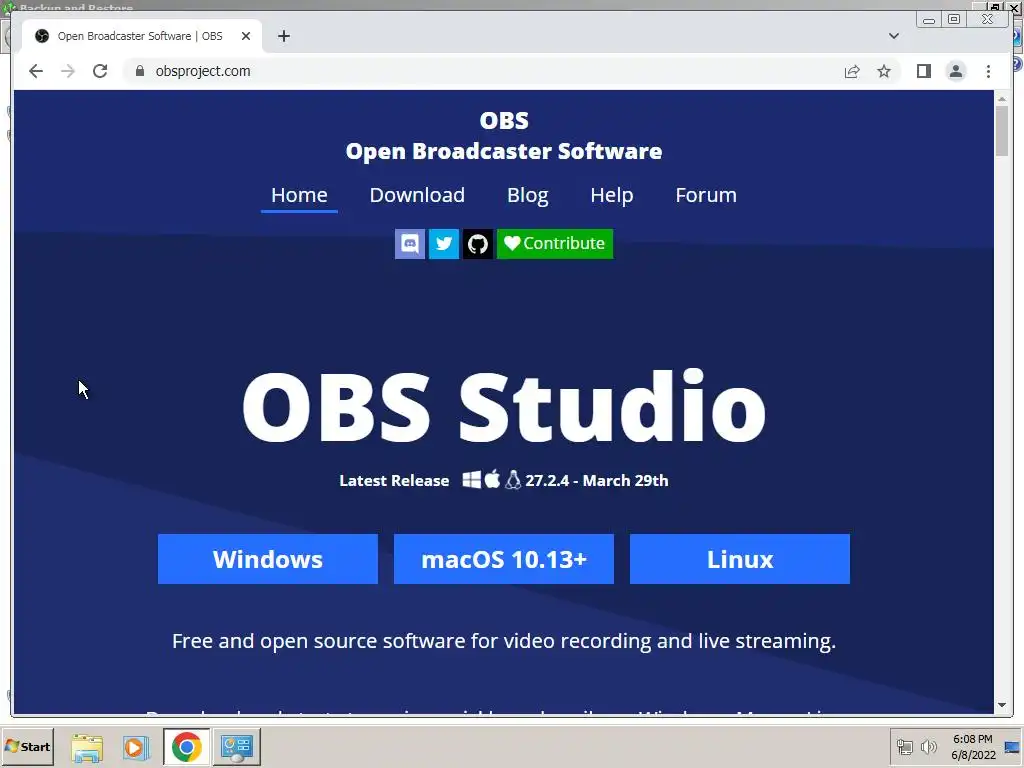Click the Apple logo in Latest Release
Image resolution: width=1024 pixels, height=768 pixels.
(492, 479)
